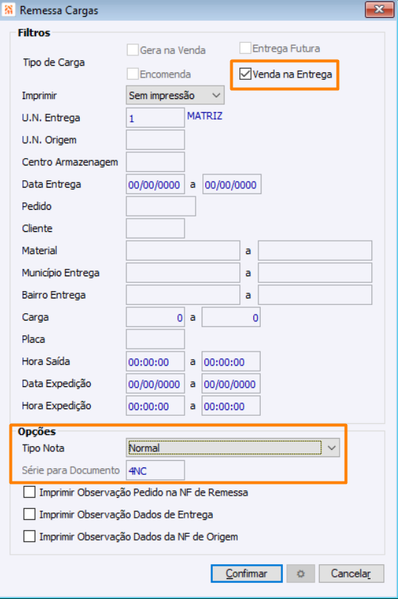Click the MATRIZ unit name text

pyautogui.click(x=205, y=116)
